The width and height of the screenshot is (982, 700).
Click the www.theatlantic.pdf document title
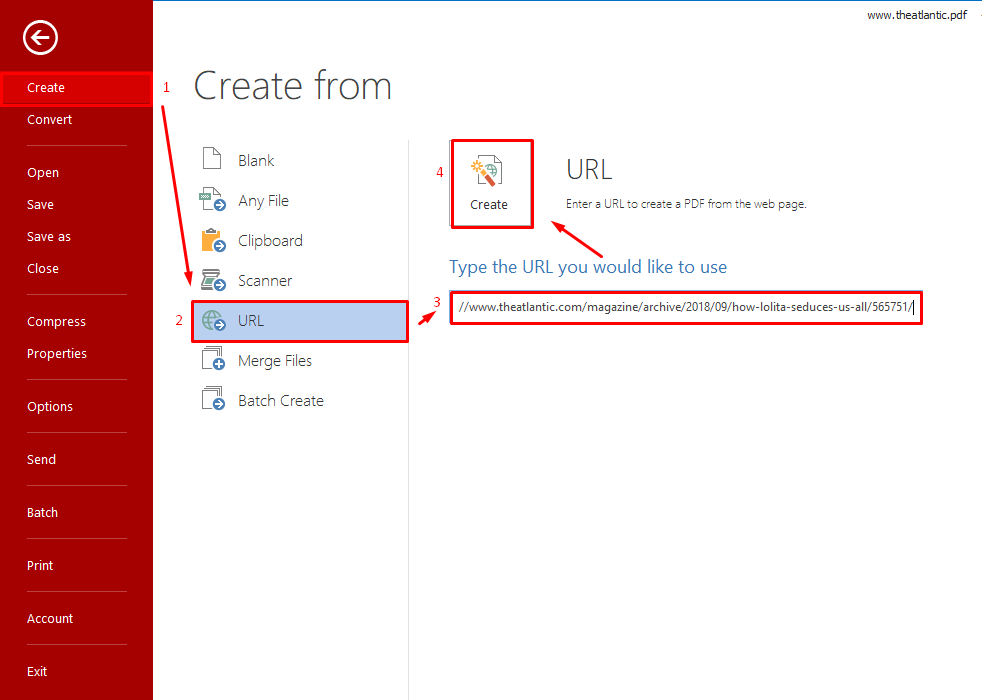click(917, 15)
